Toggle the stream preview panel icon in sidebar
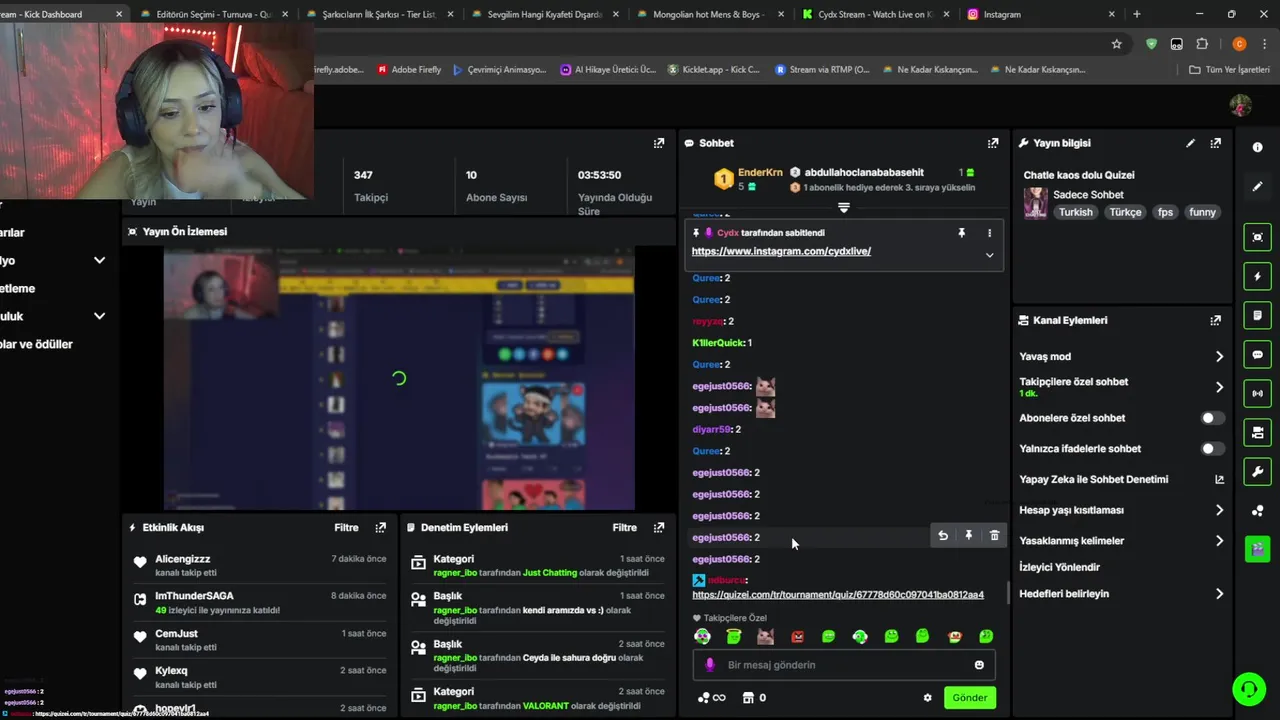Image resolution: width=1280 pixels, height=720 pixels. (1257, 237)
